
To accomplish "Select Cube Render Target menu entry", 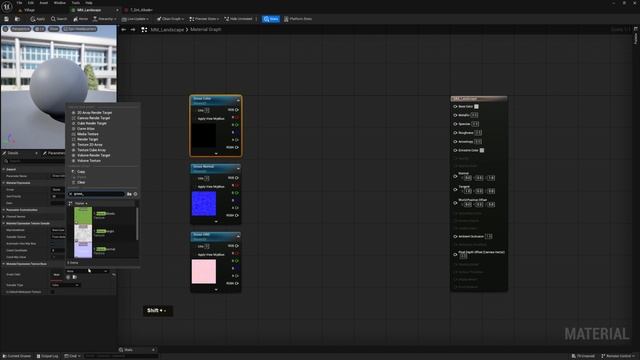I will click(92, 123).
